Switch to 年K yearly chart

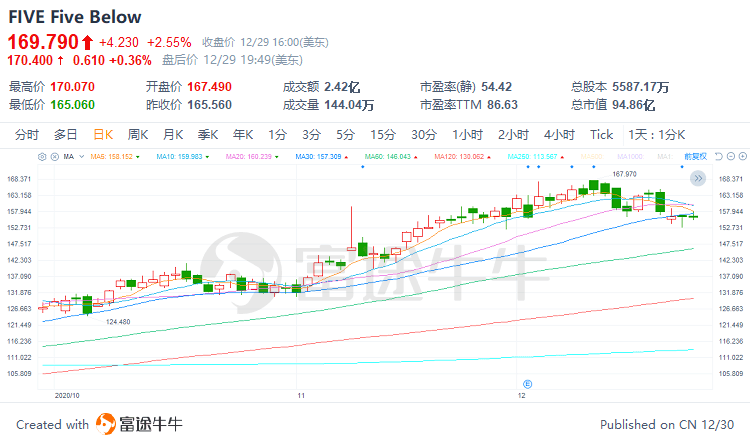[x=243, y=135]
